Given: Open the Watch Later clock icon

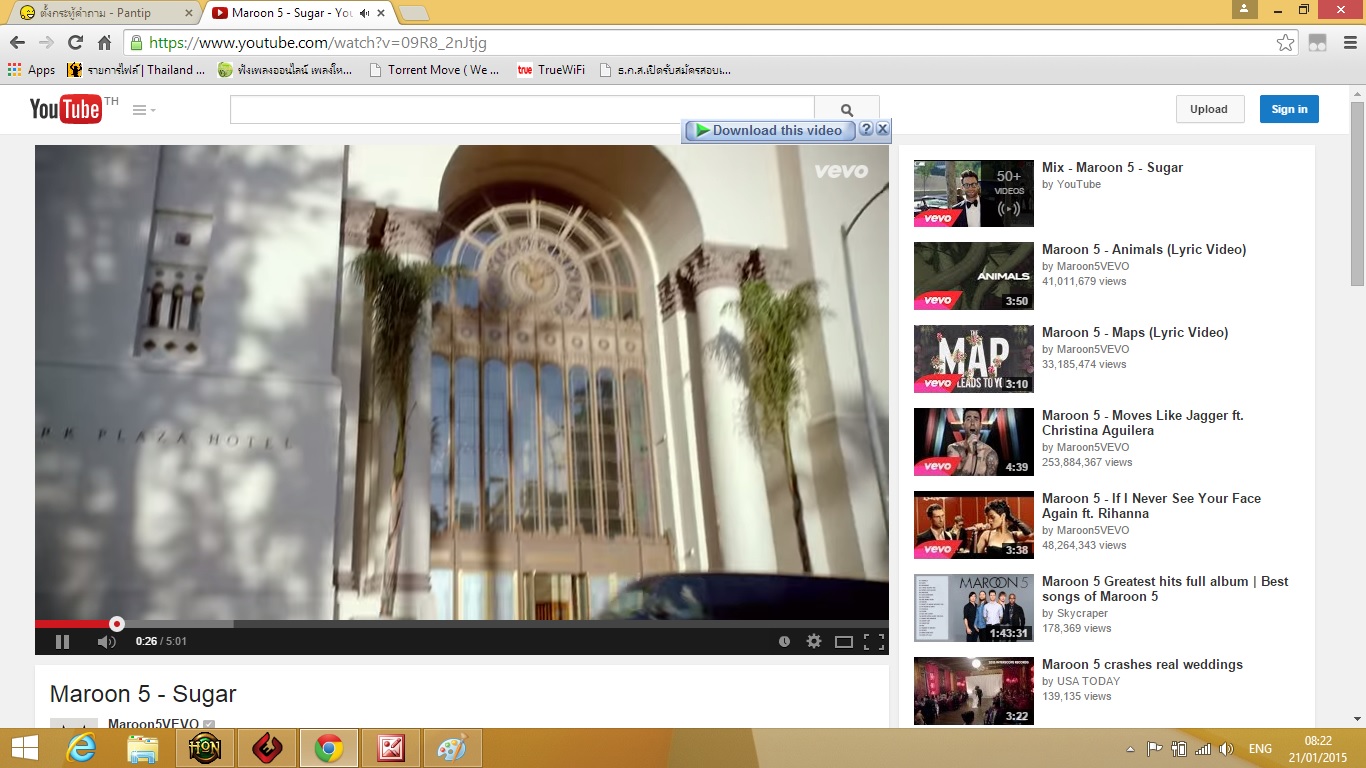Looking at the screenshot, I should click(784, 642).
